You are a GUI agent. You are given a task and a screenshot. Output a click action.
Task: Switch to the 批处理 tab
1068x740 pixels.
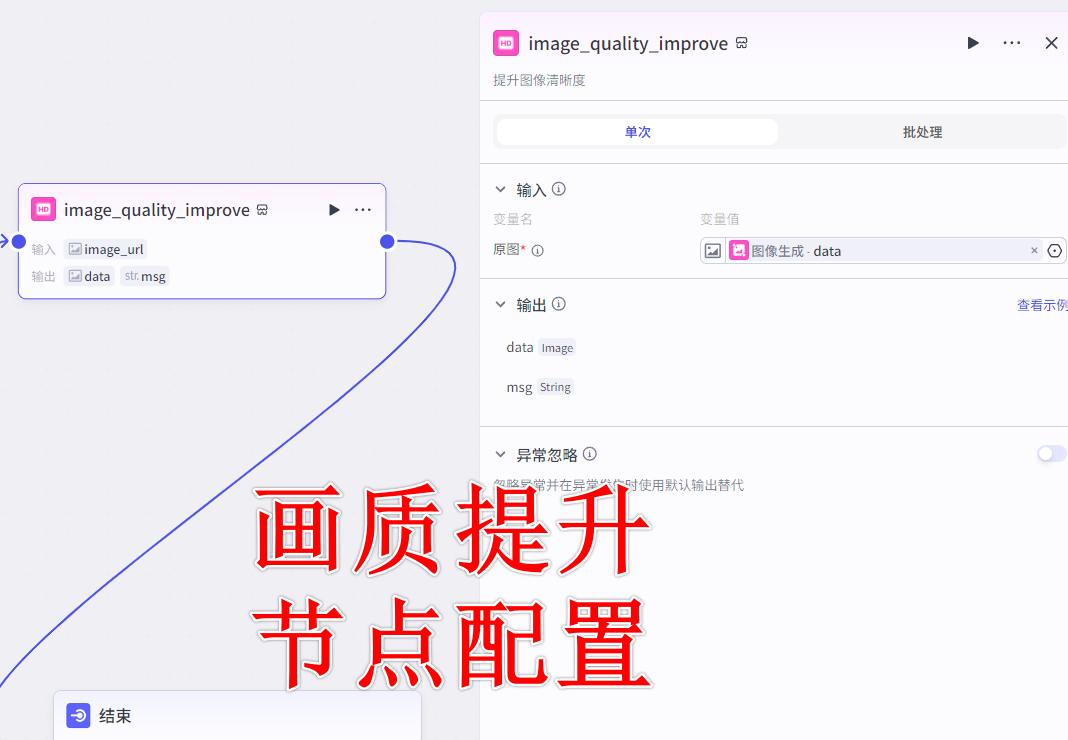pyautogui.click(x=921, y=131)
